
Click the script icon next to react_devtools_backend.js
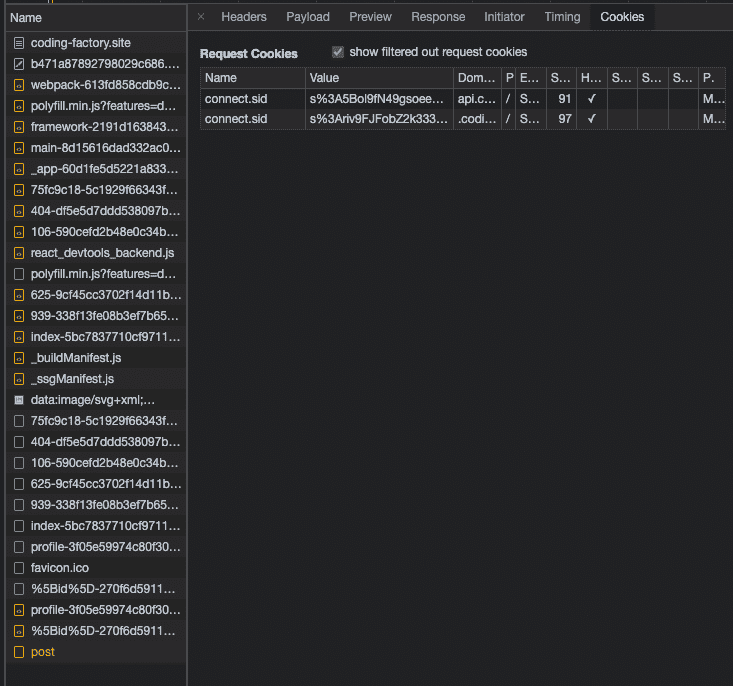pos(19,253)
